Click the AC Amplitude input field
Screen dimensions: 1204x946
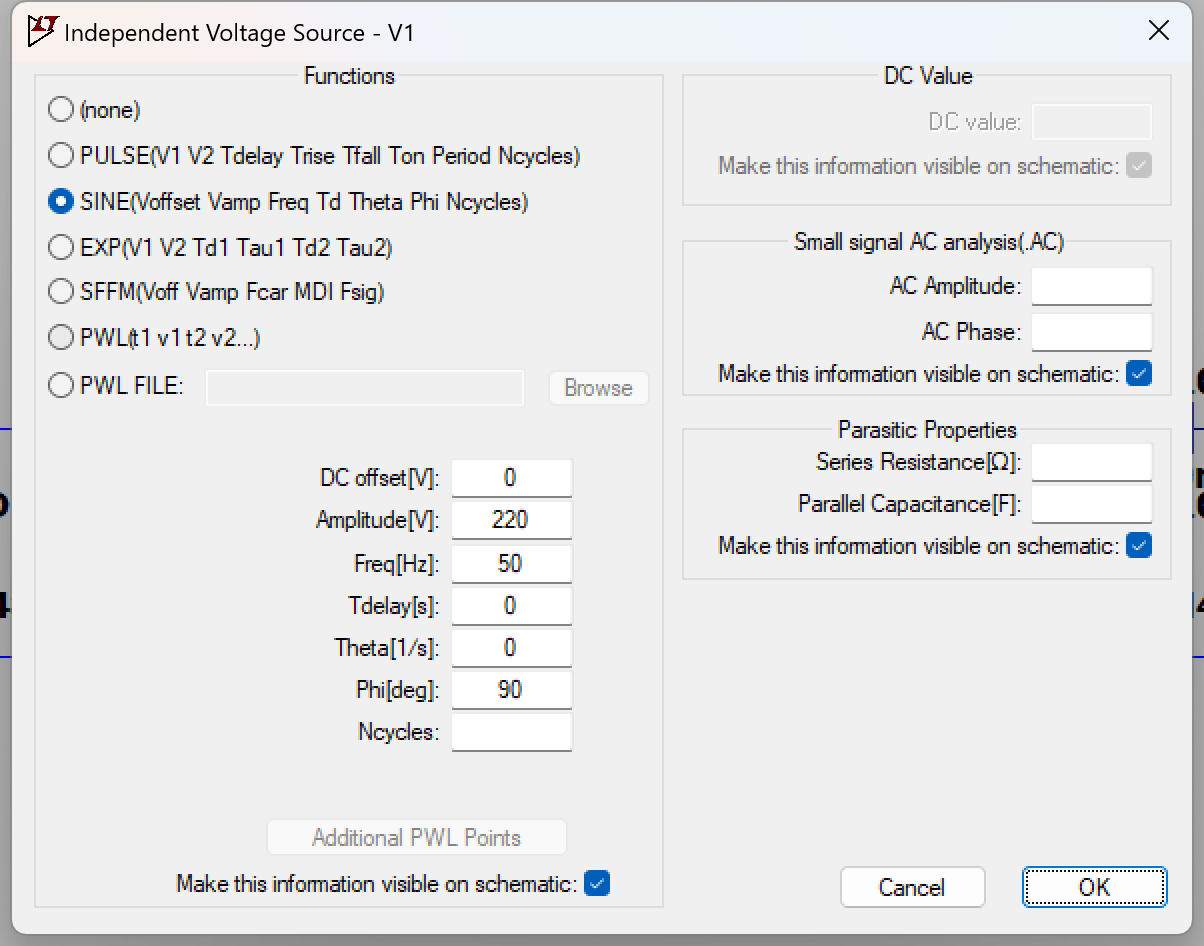(x=1091, y=286)
